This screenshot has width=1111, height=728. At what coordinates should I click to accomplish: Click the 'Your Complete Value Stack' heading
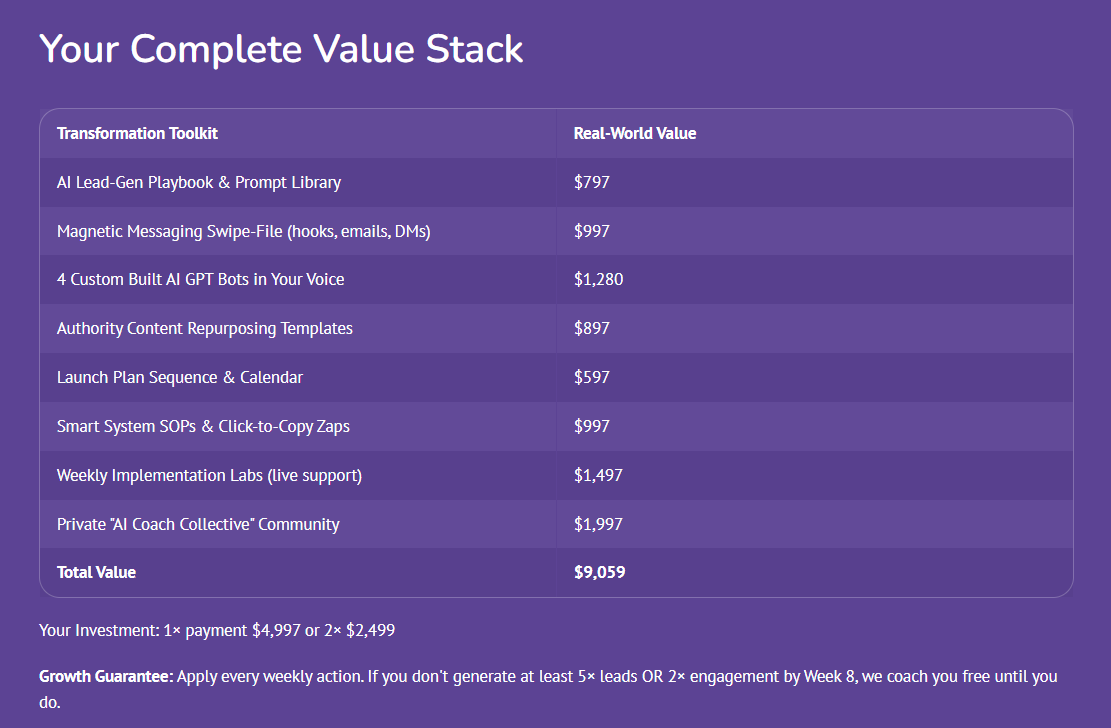click(x=281, y=49)
